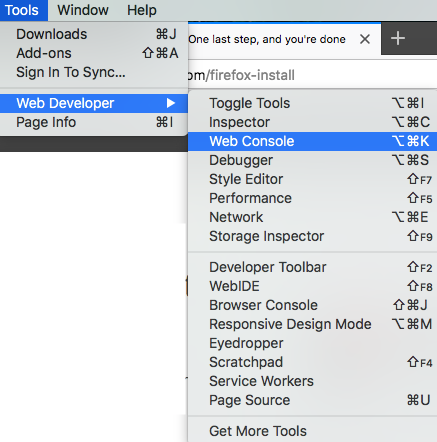
Task: Click Get More Tools
Action: click(312, 431)
